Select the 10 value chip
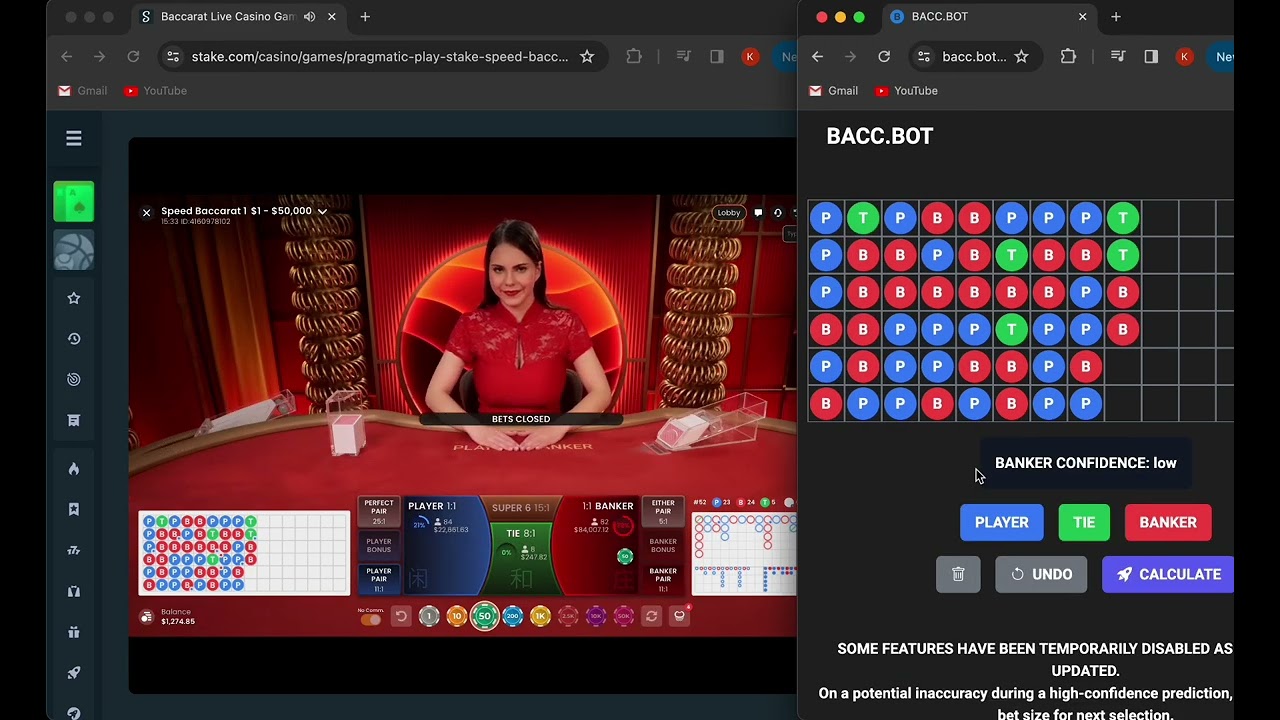The width and height of the screenshot is (1280, 720). coord(457,617)
